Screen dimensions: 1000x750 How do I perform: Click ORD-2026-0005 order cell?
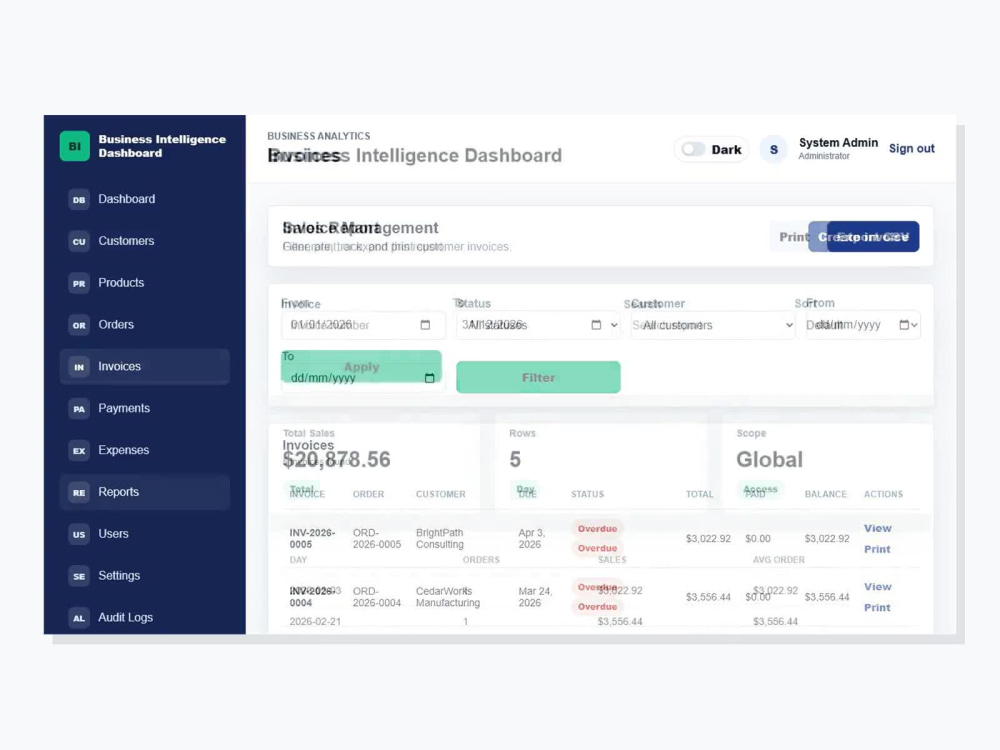[376, 538]
